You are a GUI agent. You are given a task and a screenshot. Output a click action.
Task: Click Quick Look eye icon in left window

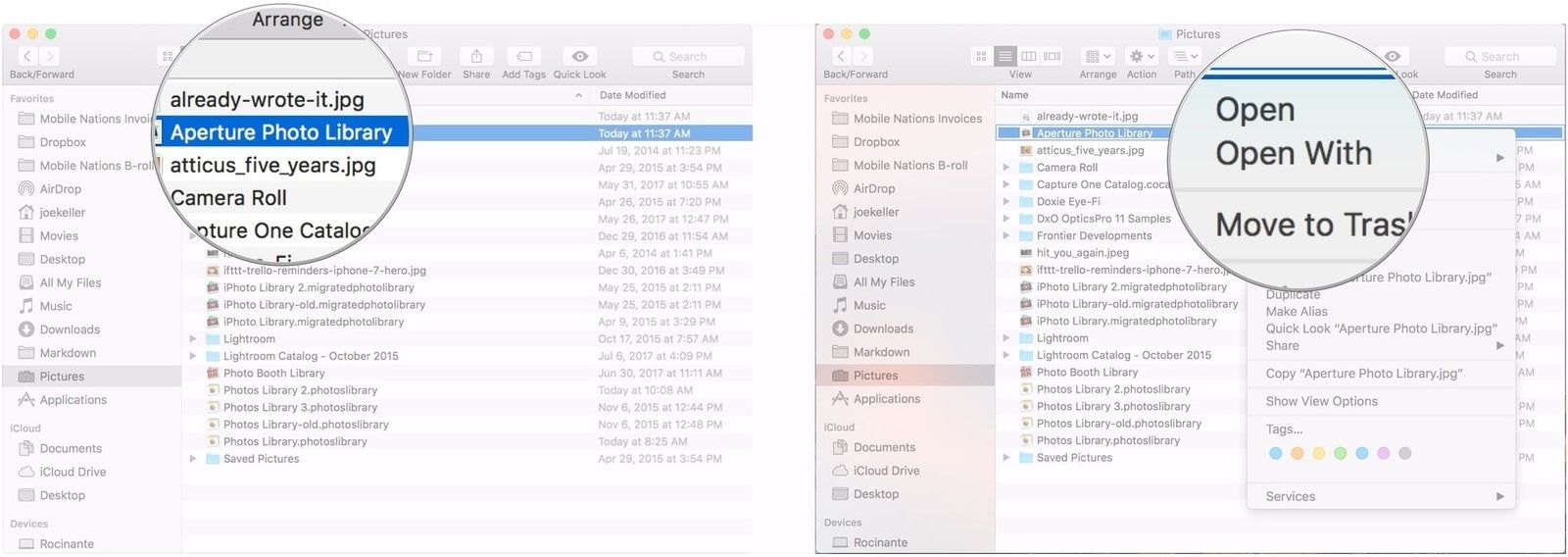pyautogui.click(x=580, y=57)
